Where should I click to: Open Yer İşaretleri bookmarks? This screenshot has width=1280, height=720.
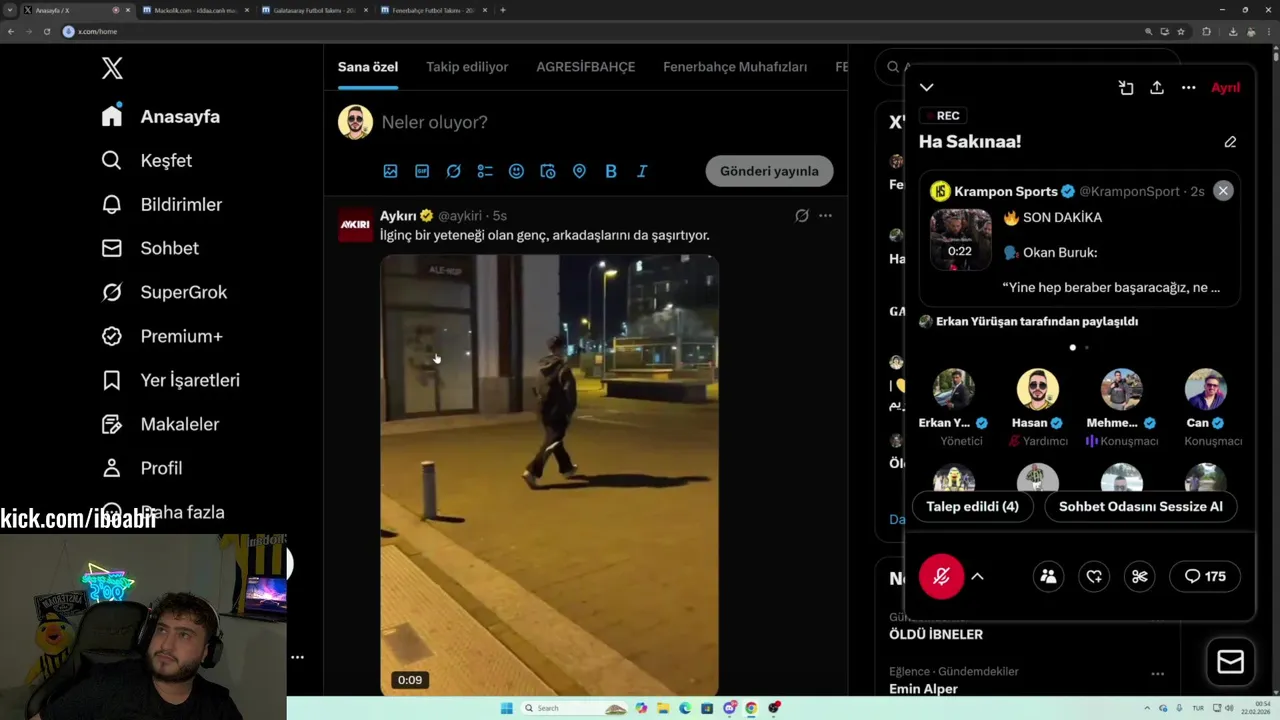[x=171, y=380]
